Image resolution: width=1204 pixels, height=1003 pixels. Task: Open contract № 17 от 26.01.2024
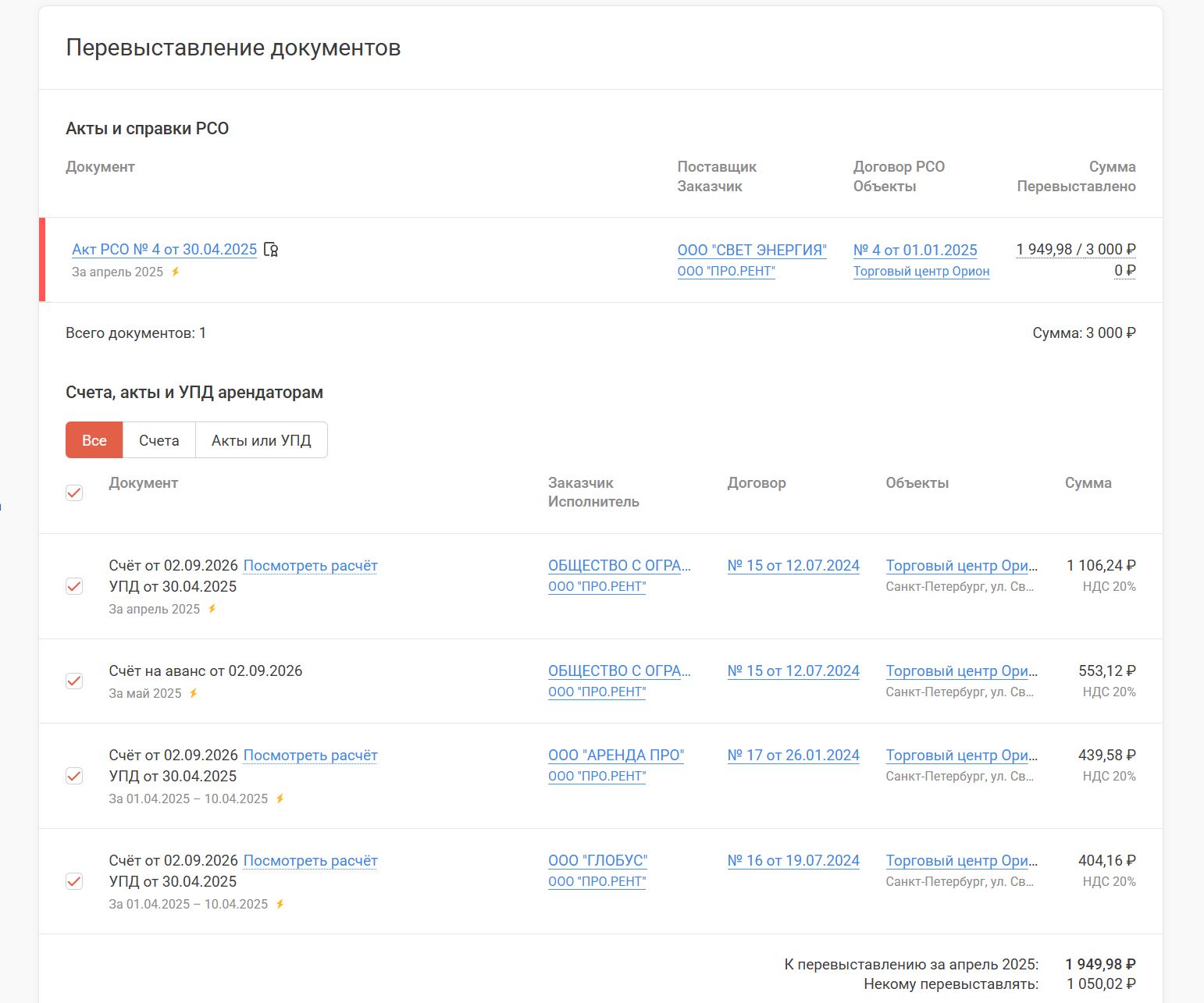coord(793,756)
